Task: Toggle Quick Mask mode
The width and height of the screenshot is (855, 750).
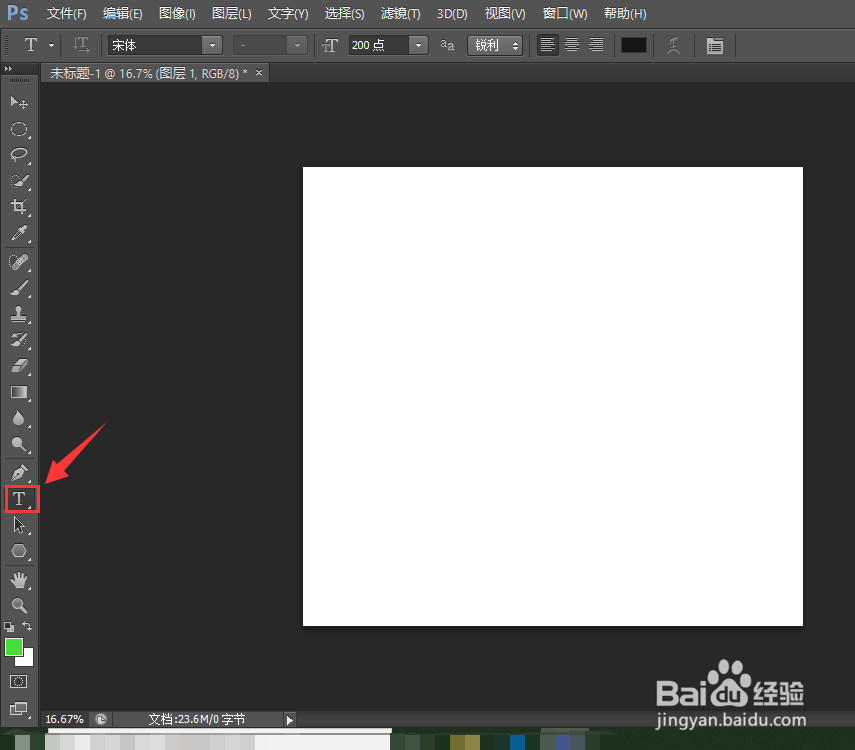Action: pyautogui.click(x=19, y=681)
